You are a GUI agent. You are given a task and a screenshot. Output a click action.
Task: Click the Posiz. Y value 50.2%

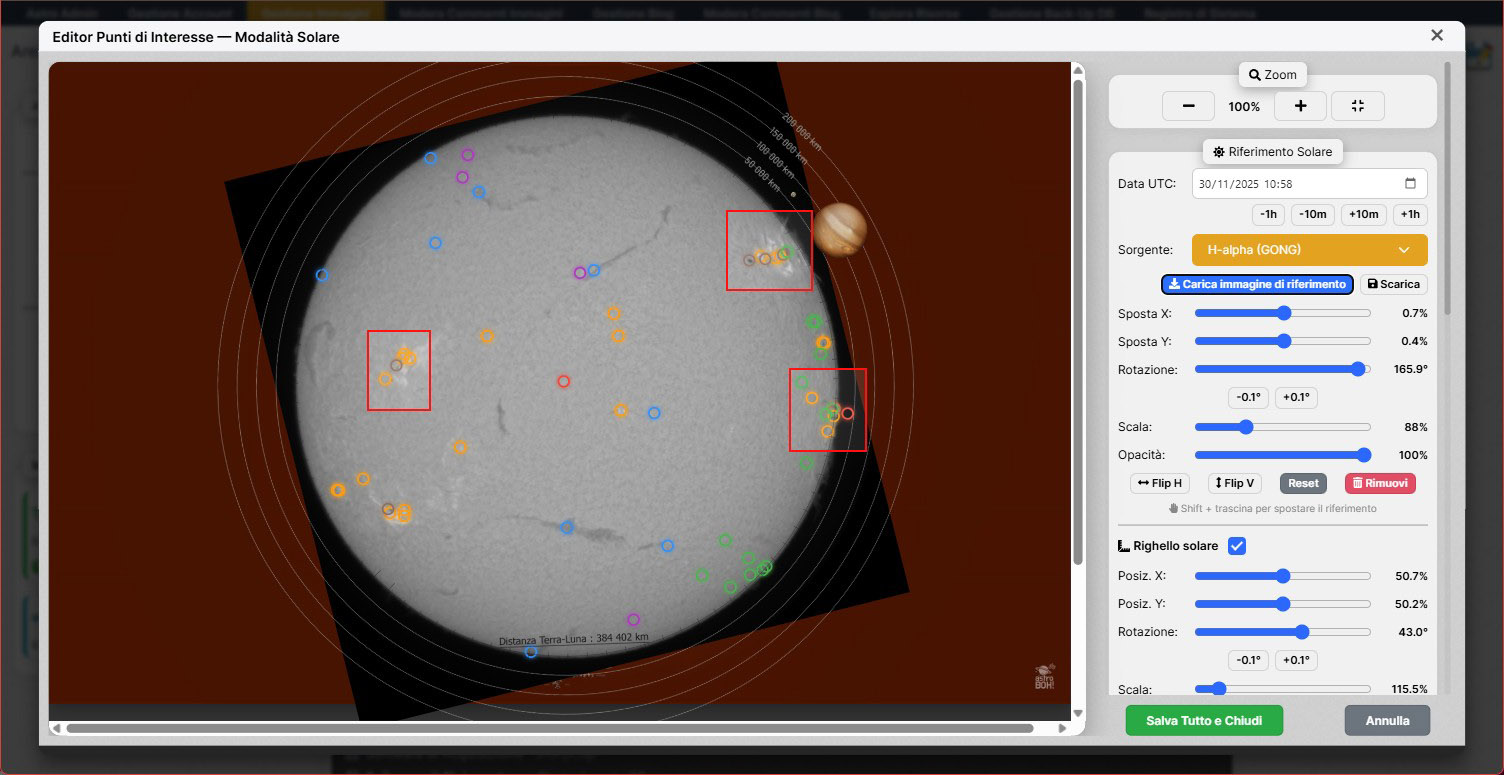tap(1411, 604)
